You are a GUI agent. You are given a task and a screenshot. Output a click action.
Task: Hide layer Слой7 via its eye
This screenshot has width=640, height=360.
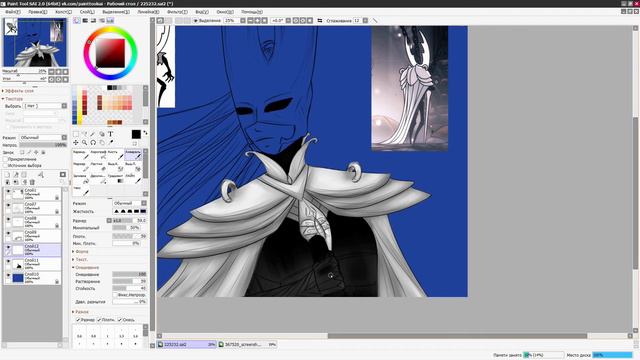point(8,205)
